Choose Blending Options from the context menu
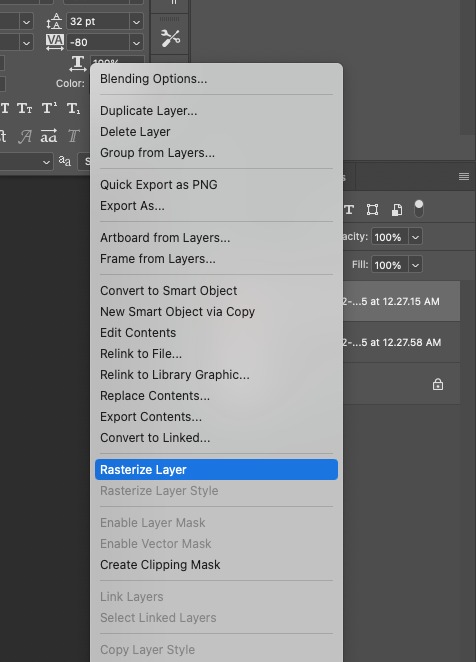476x662 pixels. click(216, 79)
